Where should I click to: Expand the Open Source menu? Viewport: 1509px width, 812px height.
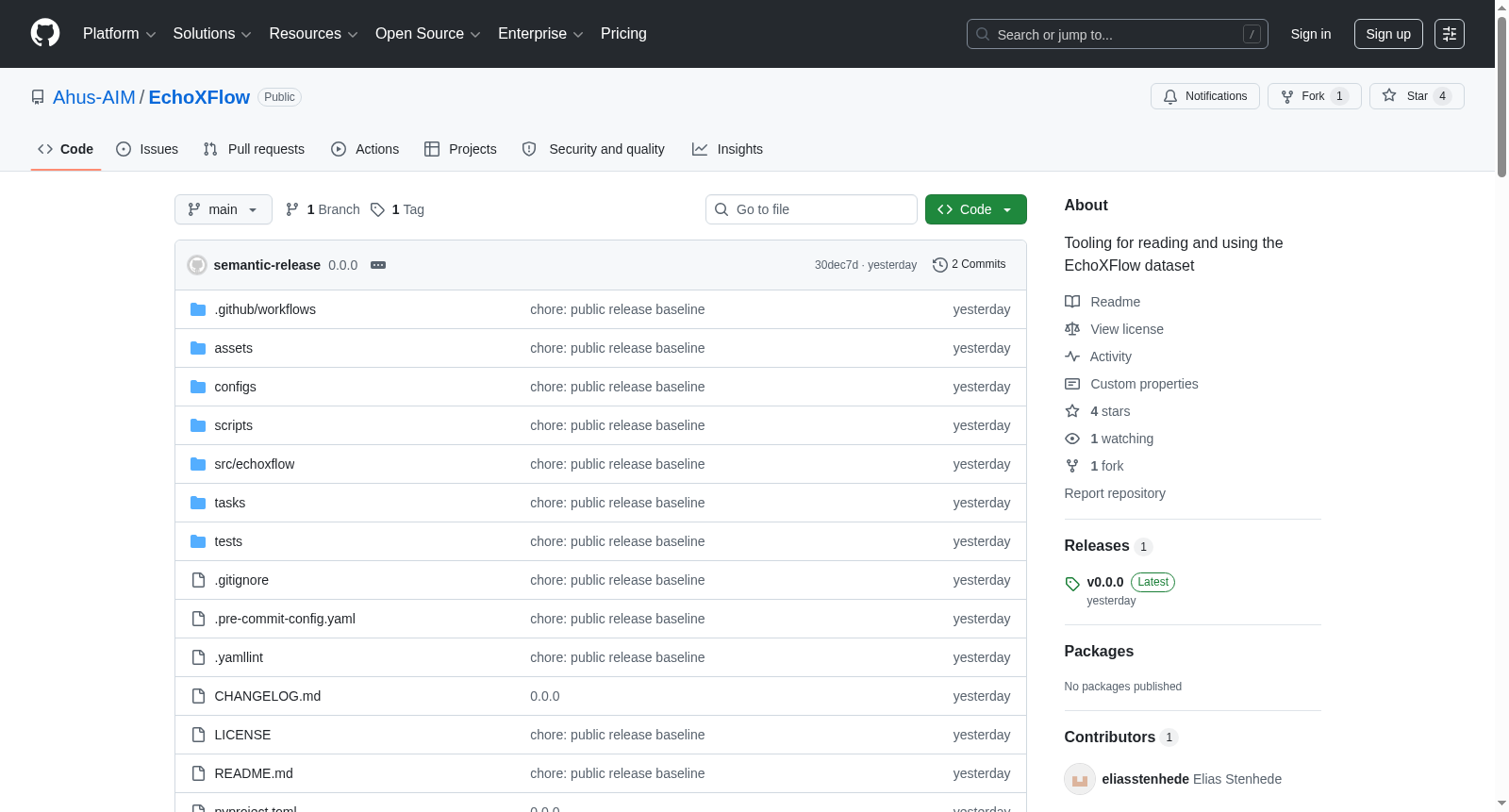pos(428,34)
